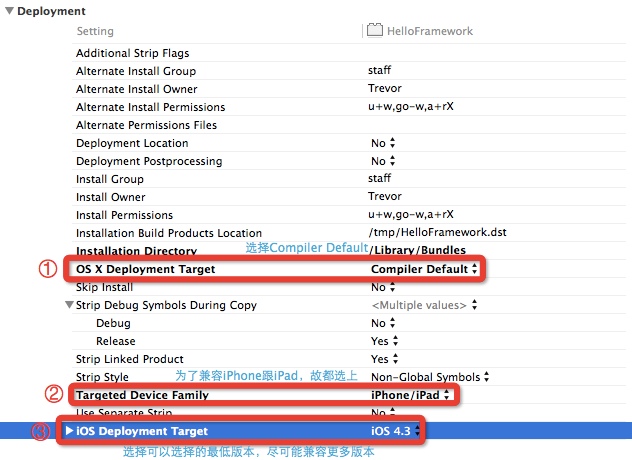Screen dimensions: 632x460
Task: Click the Setting column header
Action: click(95, 31)
